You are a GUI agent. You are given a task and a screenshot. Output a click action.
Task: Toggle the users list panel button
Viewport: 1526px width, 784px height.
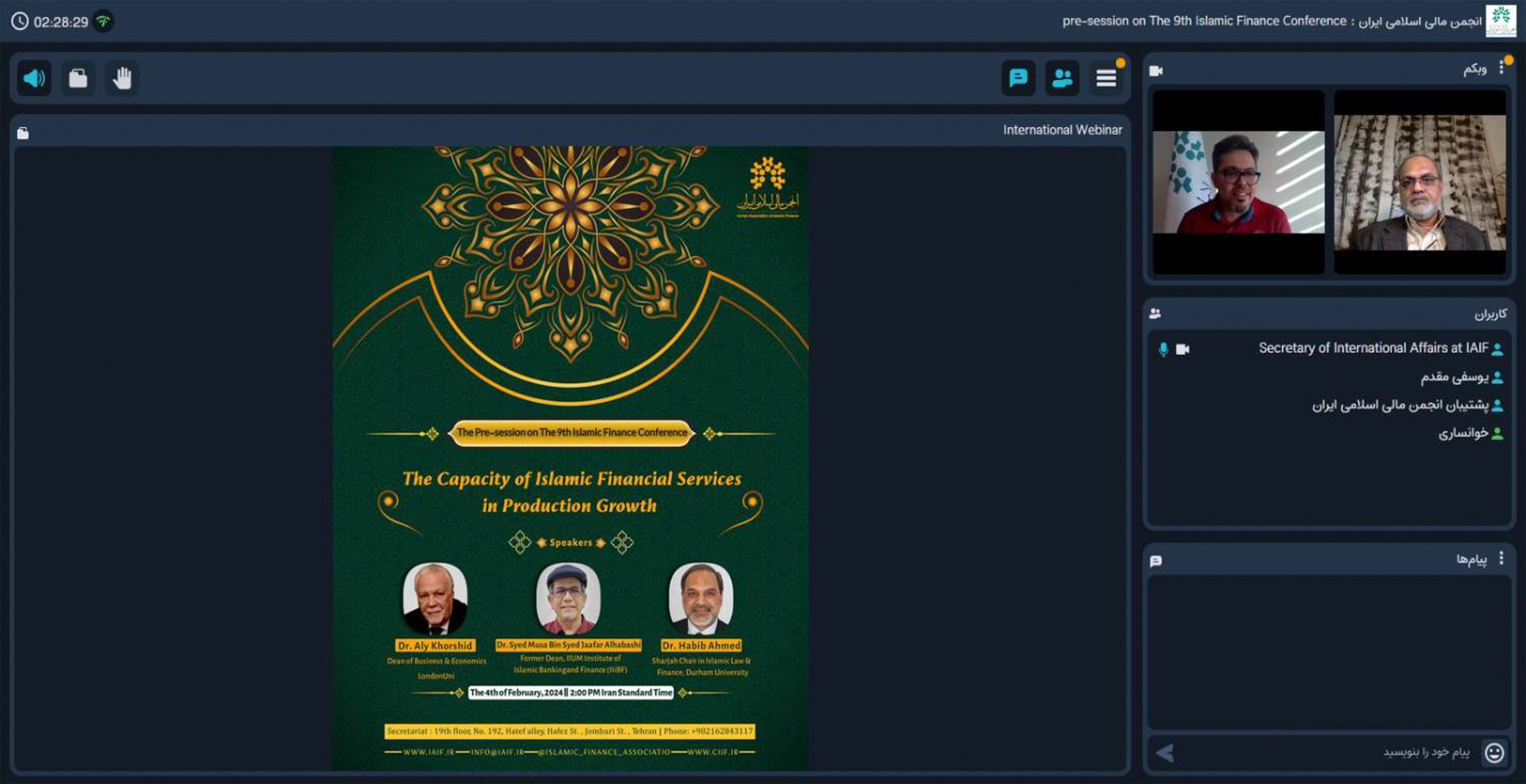(1062, 78)
